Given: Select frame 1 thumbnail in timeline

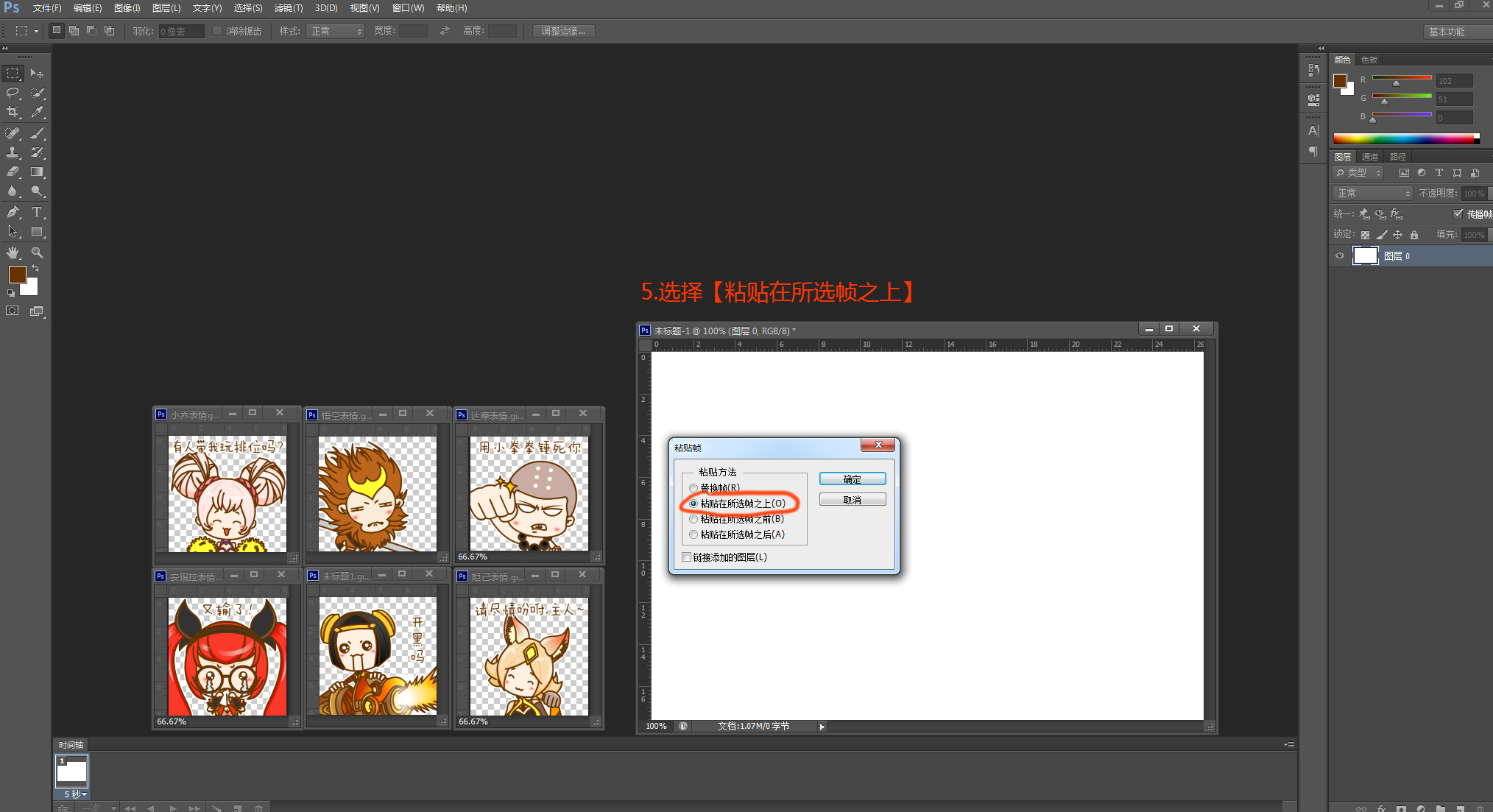Looking at the screenshot, I should [x=72, y=771].
